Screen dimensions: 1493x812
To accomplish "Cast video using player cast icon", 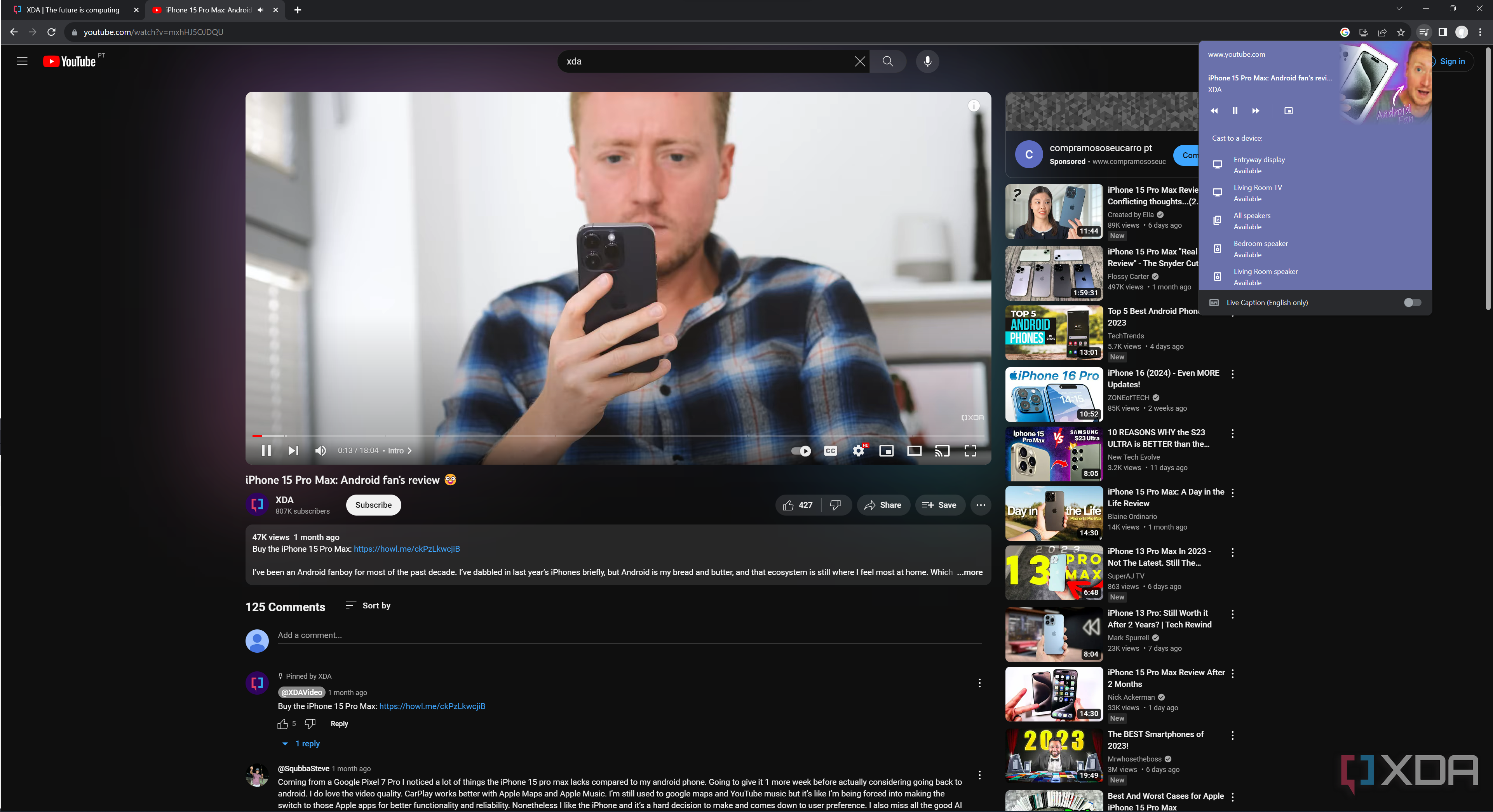I will [x=942, y=451].
